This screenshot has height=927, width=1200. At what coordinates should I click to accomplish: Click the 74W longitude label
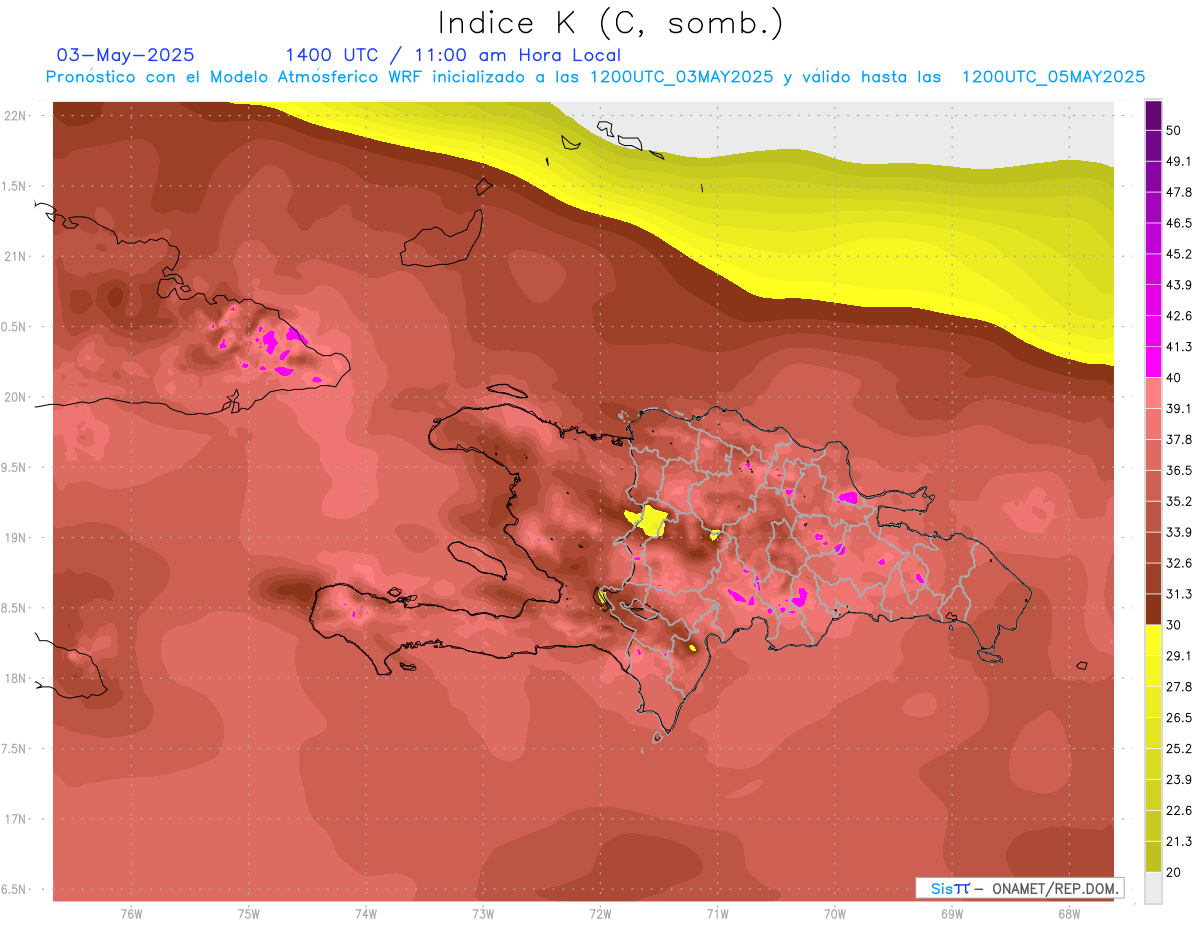click(x=365, y=913)
